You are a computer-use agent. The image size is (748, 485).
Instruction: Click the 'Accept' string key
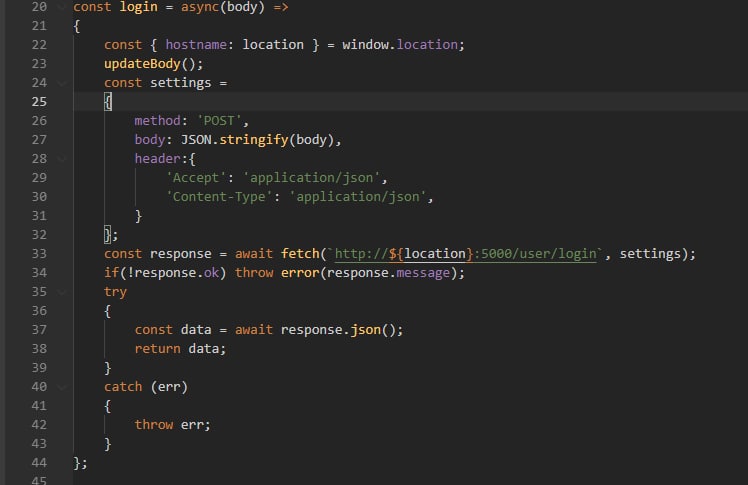click(196, 178)
